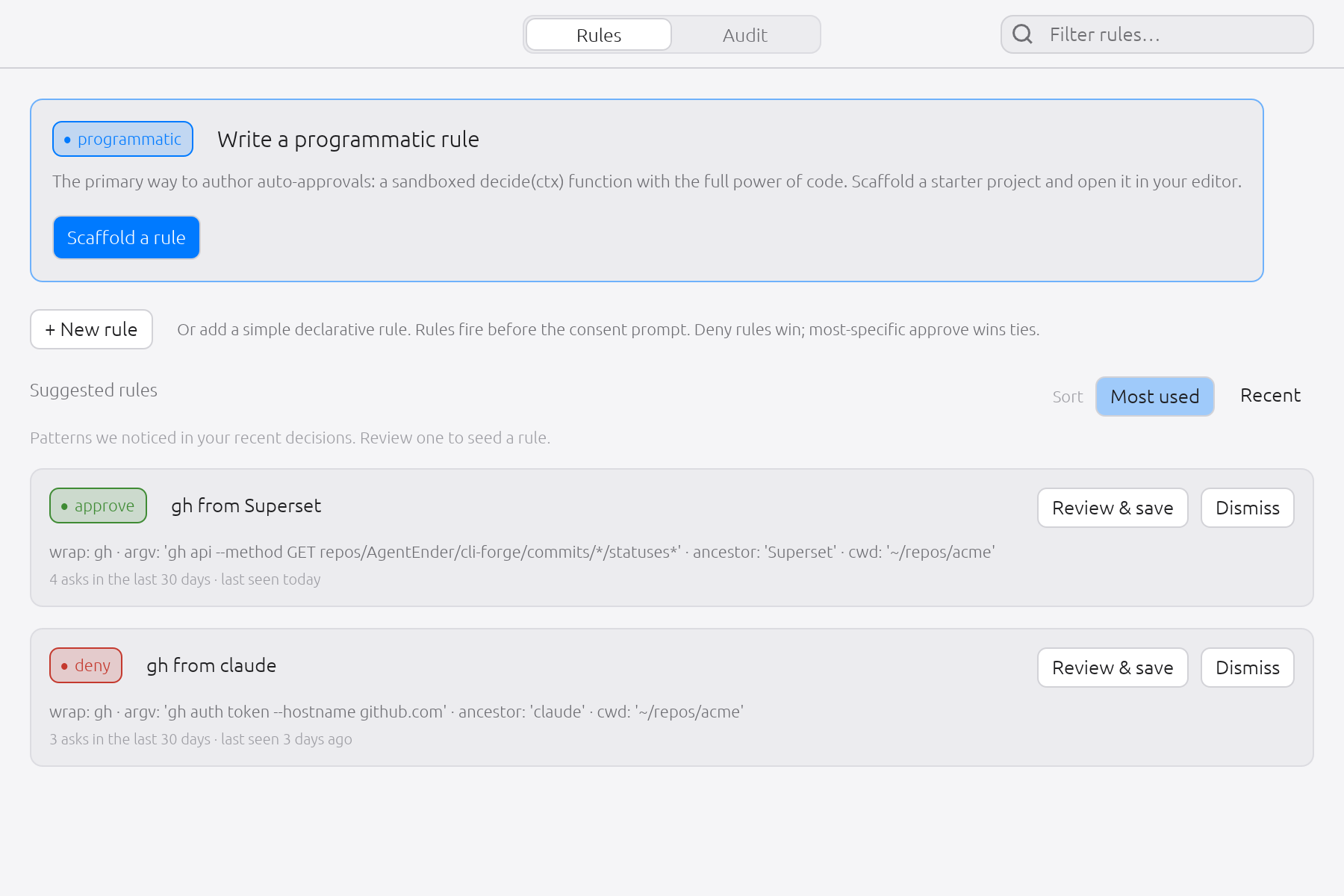
Task: Click the 'Suggested rules' heading
Action: 93,390
